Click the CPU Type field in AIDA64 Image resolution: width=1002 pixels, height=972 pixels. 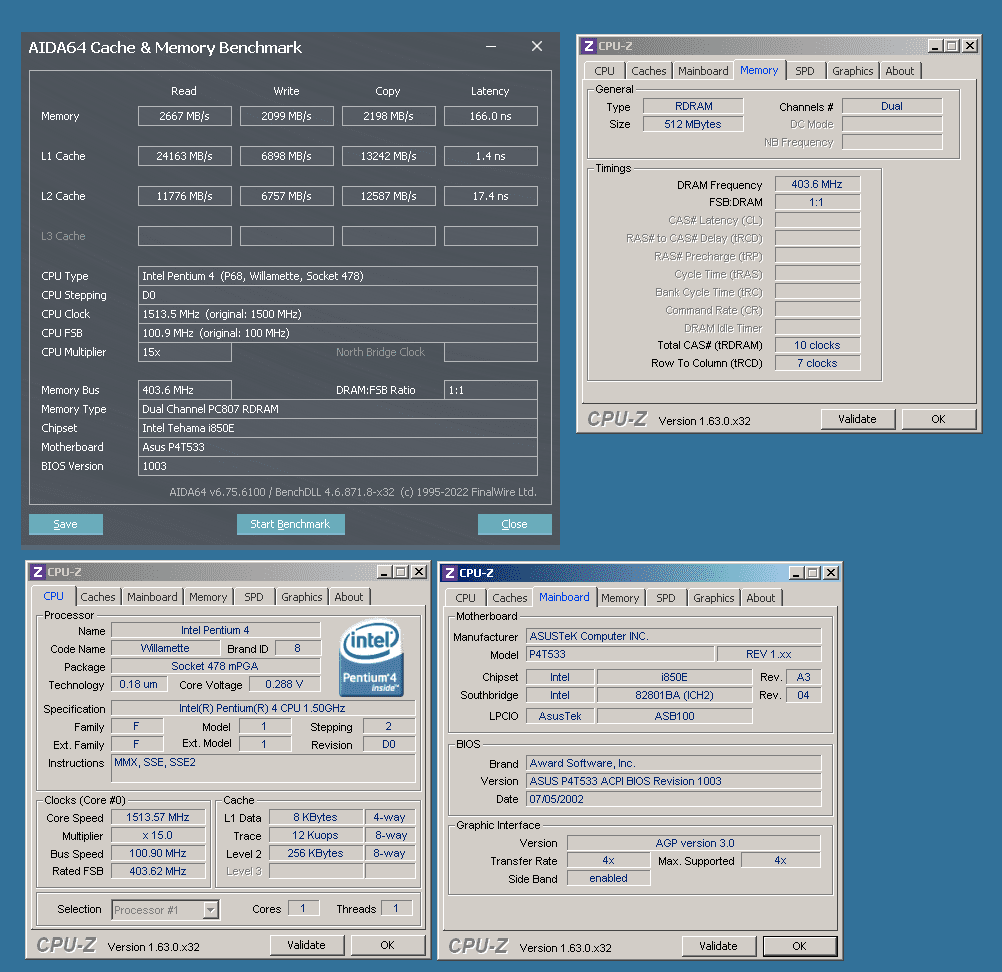337,276
